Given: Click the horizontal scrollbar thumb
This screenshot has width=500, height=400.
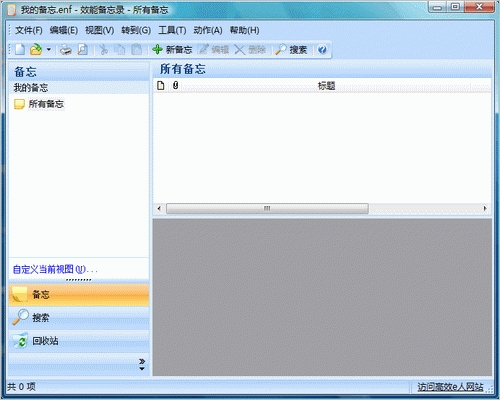Looking at the screenshot, I should 267,208.
